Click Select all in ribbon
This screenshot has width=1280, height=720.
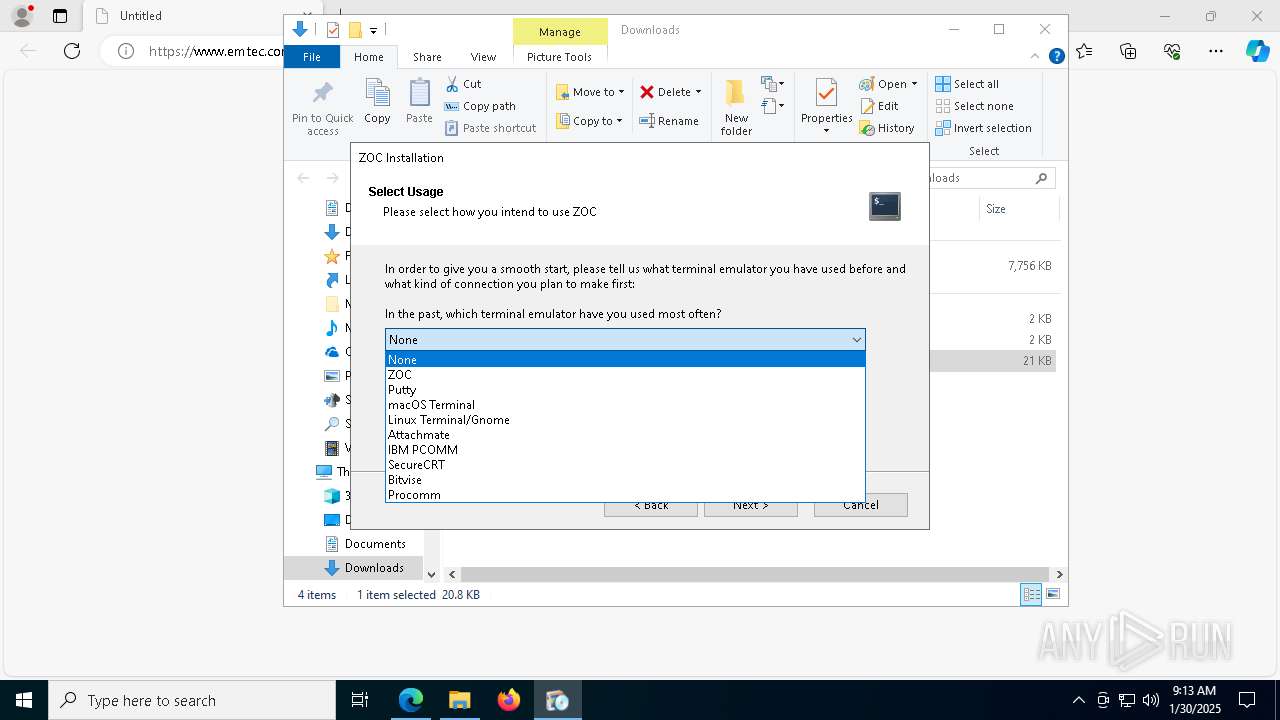(x=967, y=84)
